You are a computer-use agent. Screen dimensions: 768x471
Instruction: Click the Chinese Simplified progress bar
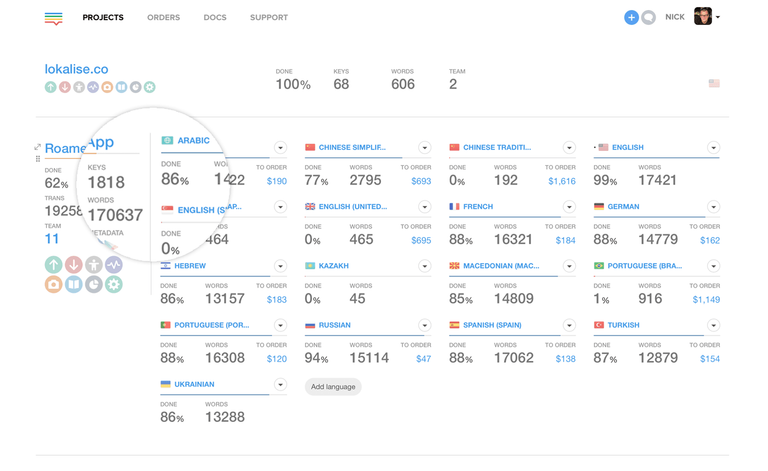click(368, 158)
